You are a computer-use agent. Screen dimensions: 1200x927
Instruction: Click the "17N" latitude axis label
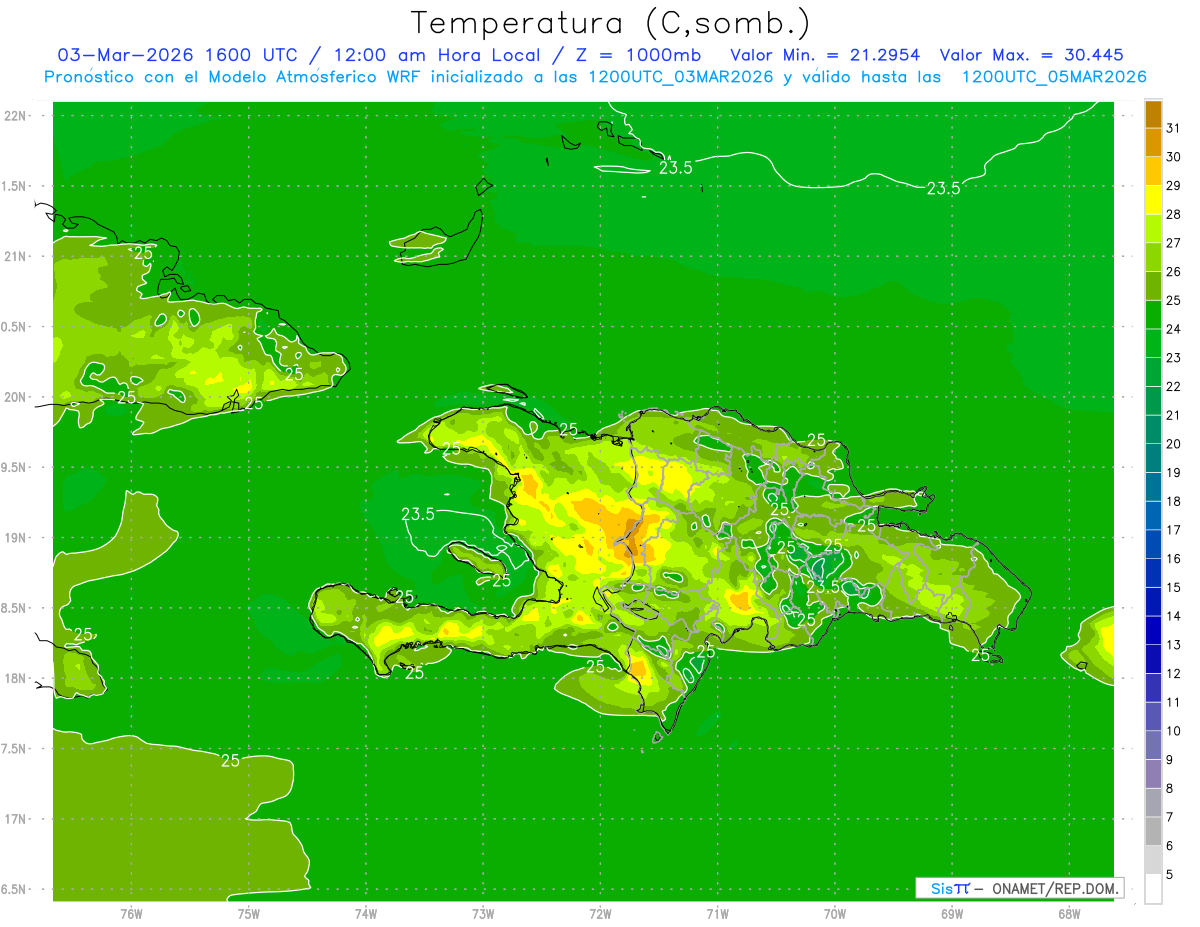click(15, 819)
